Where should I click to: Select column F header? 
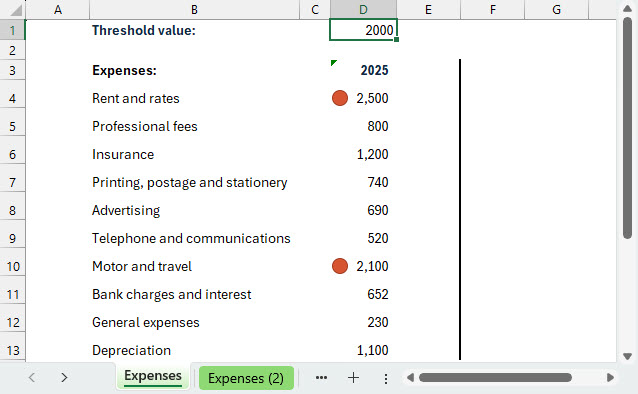[x=493, y=10]
